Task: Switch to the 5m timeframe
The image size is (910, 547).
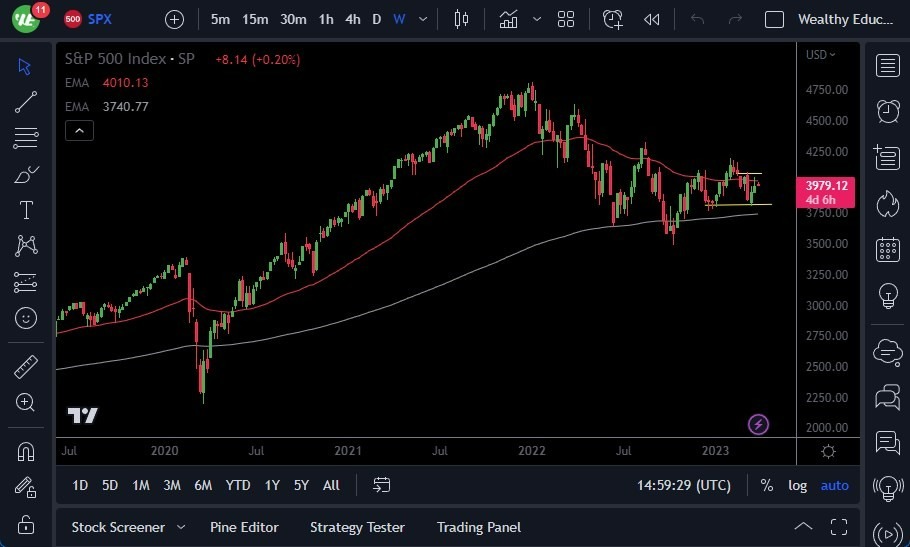Action: (x=220, y=20)
